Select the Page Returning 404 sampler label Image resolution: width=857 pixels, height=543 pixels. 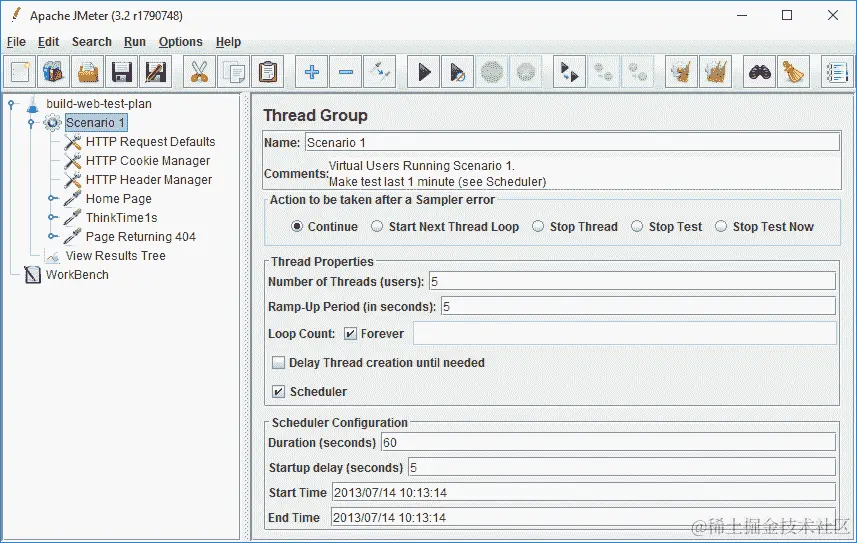pyautogui.click(x=140, y=237)
